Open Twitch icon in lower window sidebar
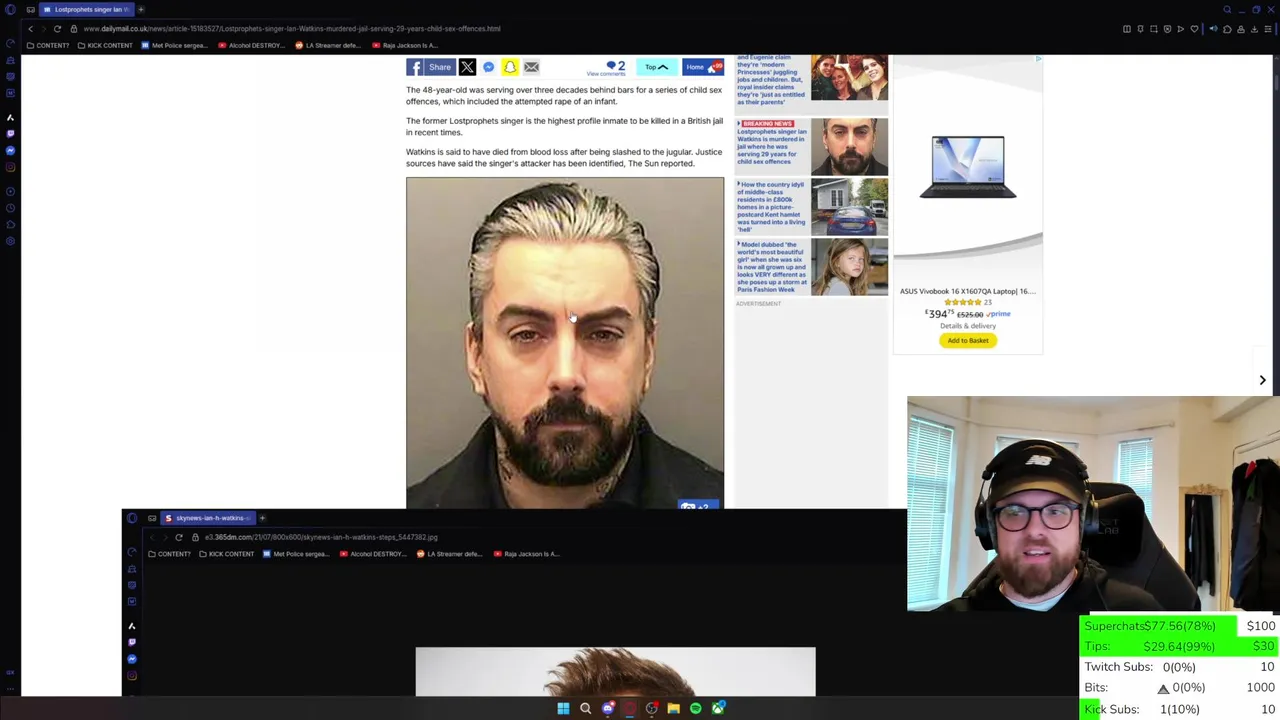Viewport: 1280px width, 720px height. 132,642
